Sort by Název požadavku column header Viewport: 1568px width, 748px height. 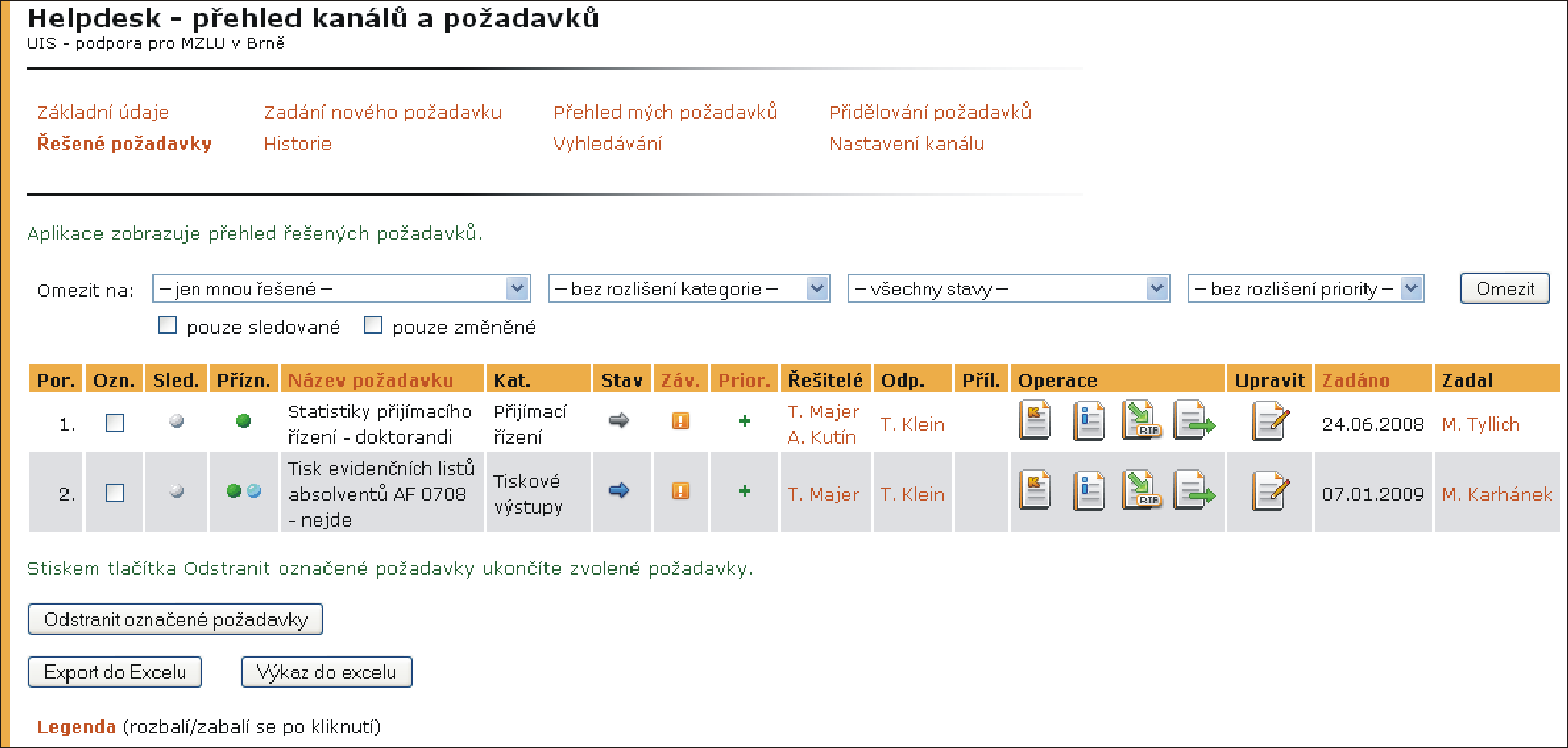(370, 380)
